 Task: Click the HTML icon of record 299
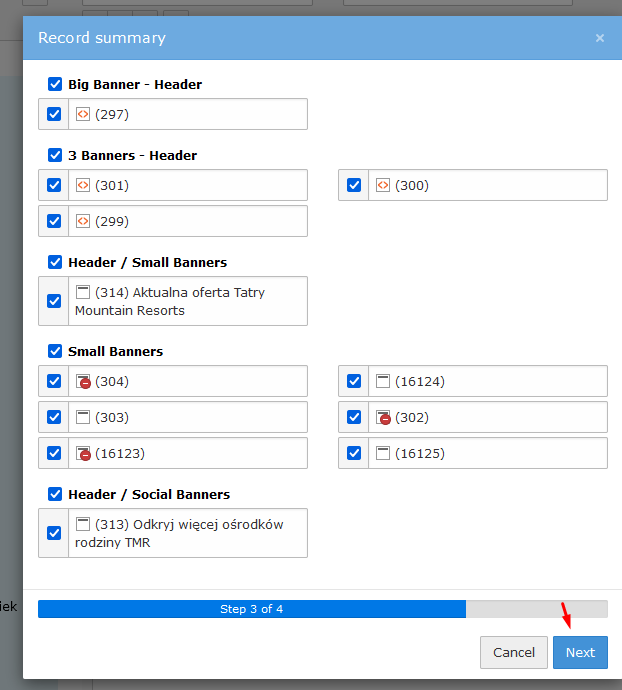83,221
